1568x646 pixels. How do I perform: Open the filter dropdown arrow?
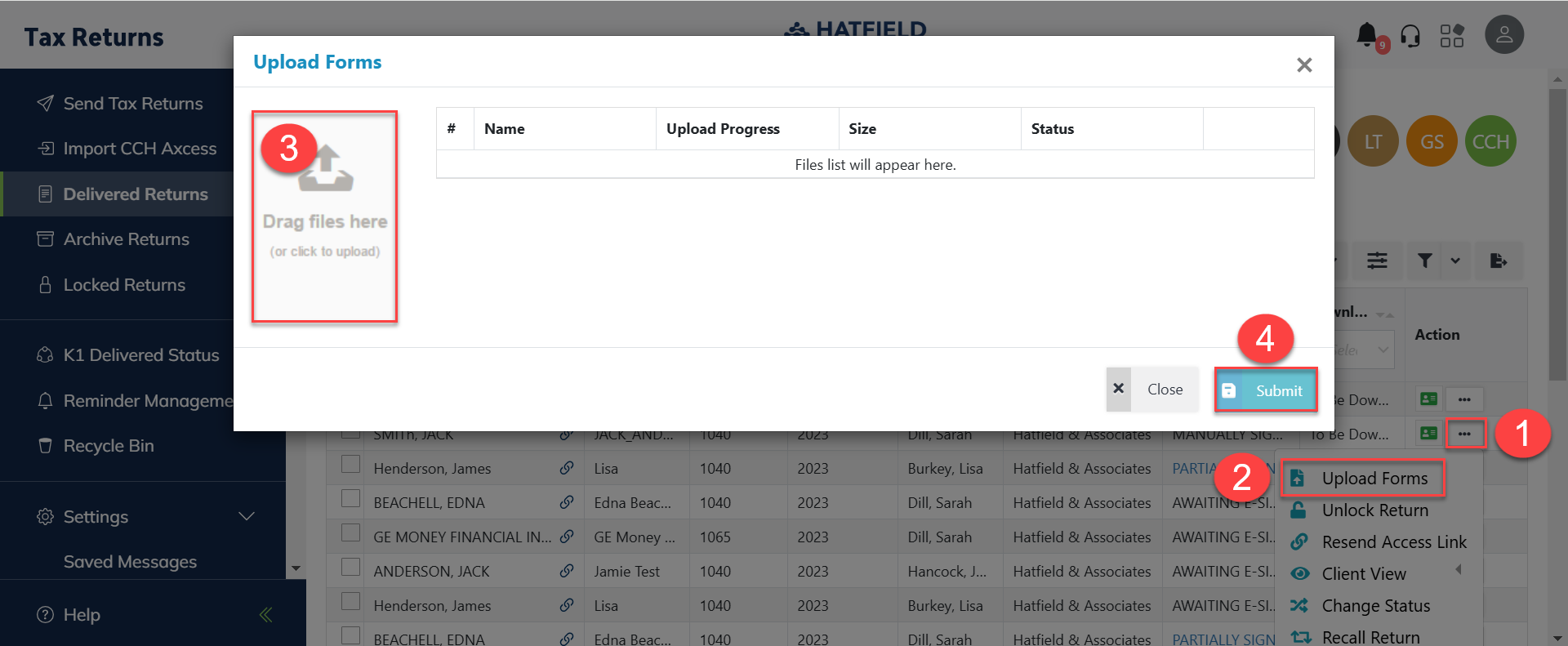coord(1455,261)
